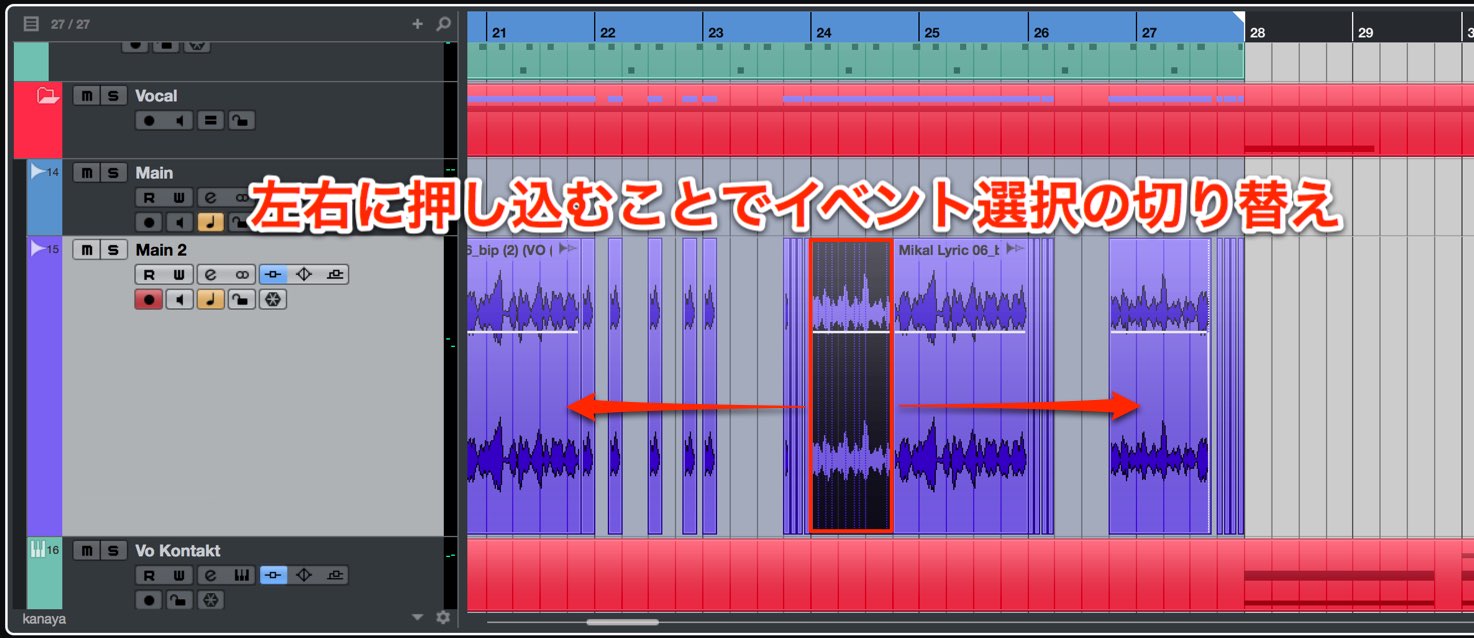1474x638 pixels.
Task: Solo the Main track
Action: tap(114, 173)
